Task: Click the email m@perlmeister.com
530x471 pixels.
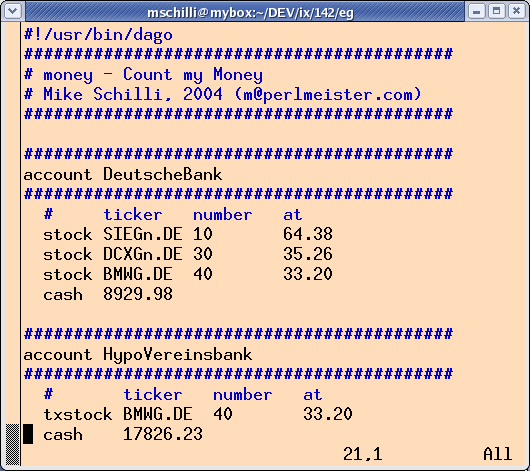Action: (x=328, y=94)
